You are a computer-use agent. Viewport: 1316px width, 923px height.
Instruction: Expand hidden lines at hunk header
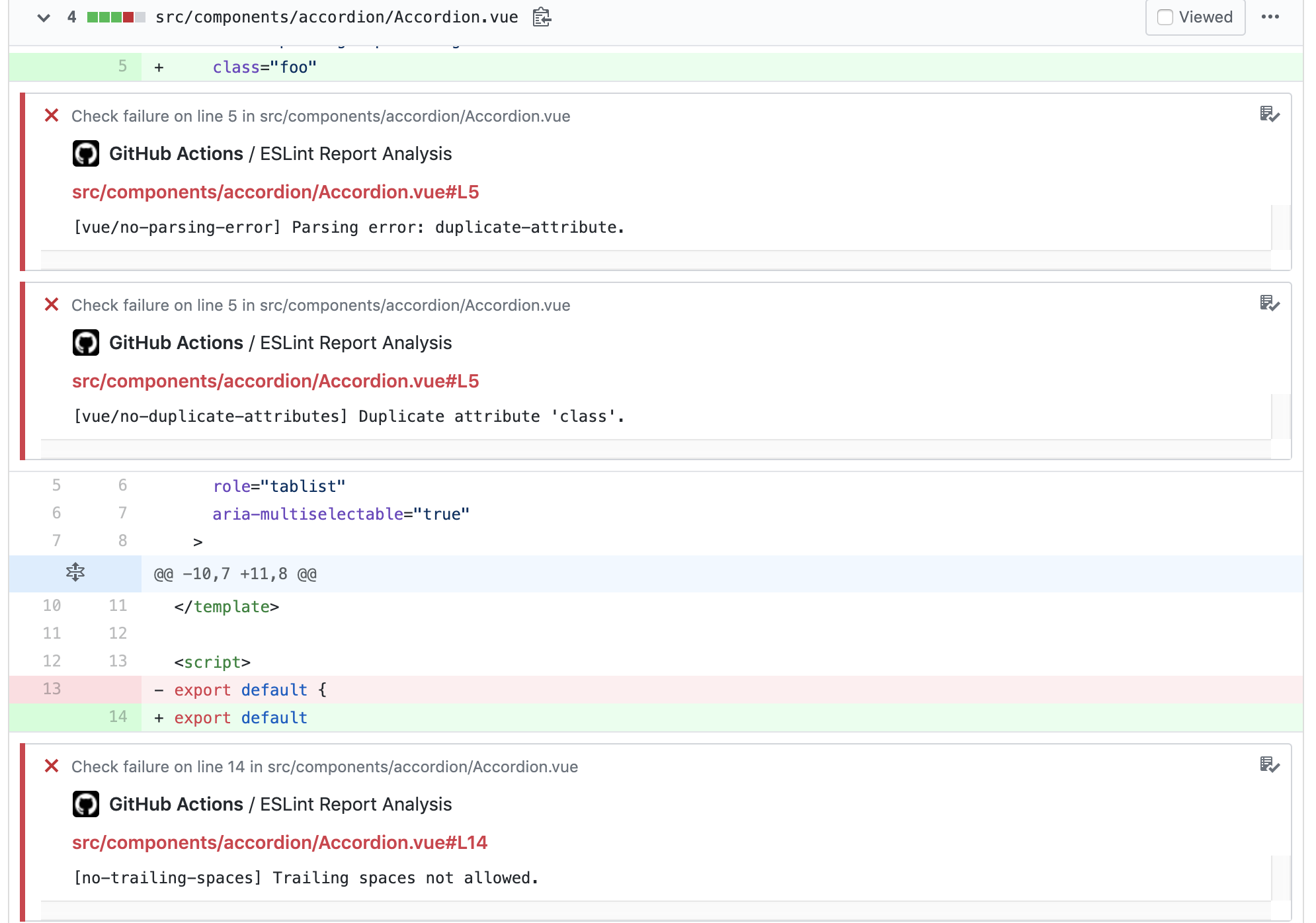tap(75, 573)
